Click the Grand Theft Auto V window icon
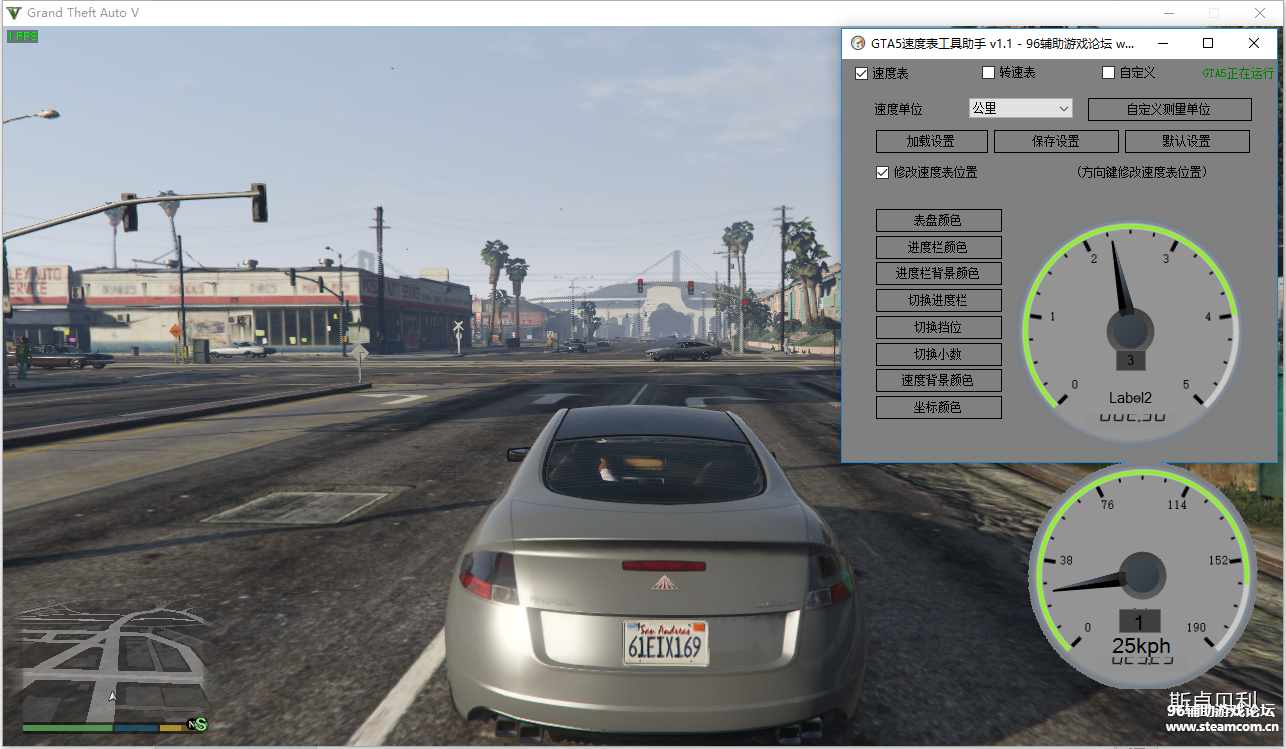 (14, 13)
